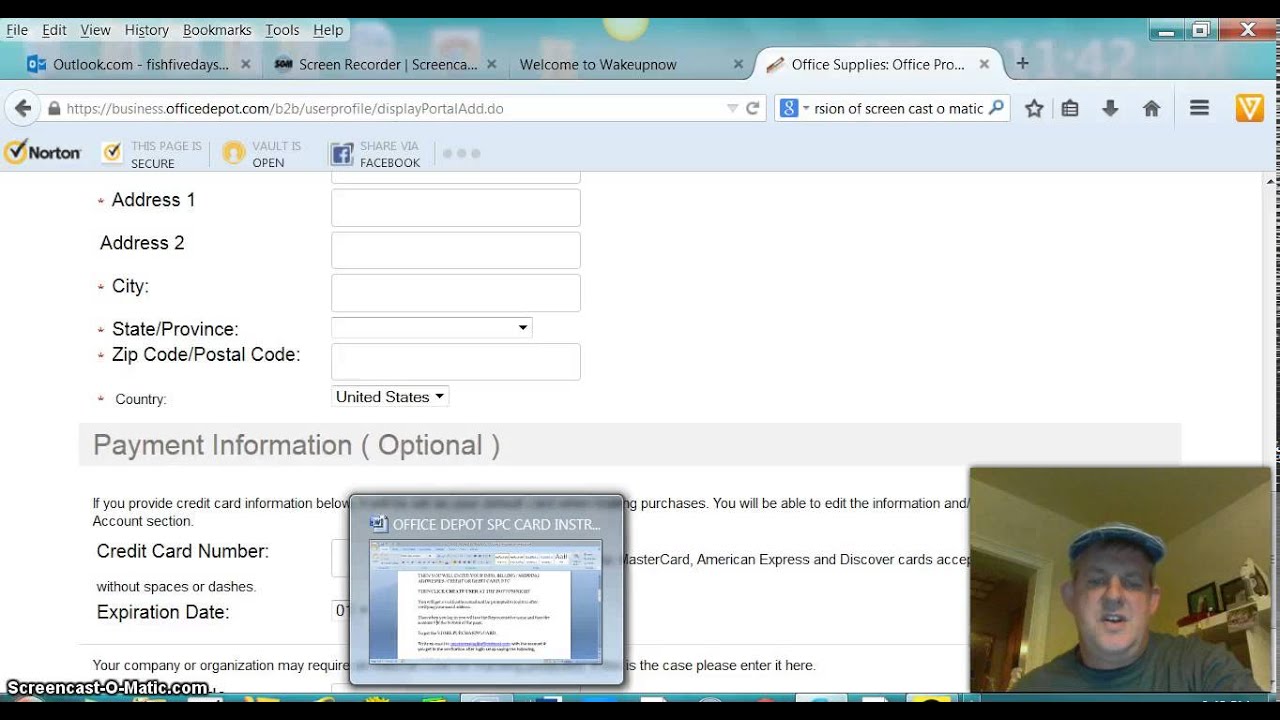1280x720 pixels.
Task: Click the padlock icon in address bar
Action: pos(54,108)
